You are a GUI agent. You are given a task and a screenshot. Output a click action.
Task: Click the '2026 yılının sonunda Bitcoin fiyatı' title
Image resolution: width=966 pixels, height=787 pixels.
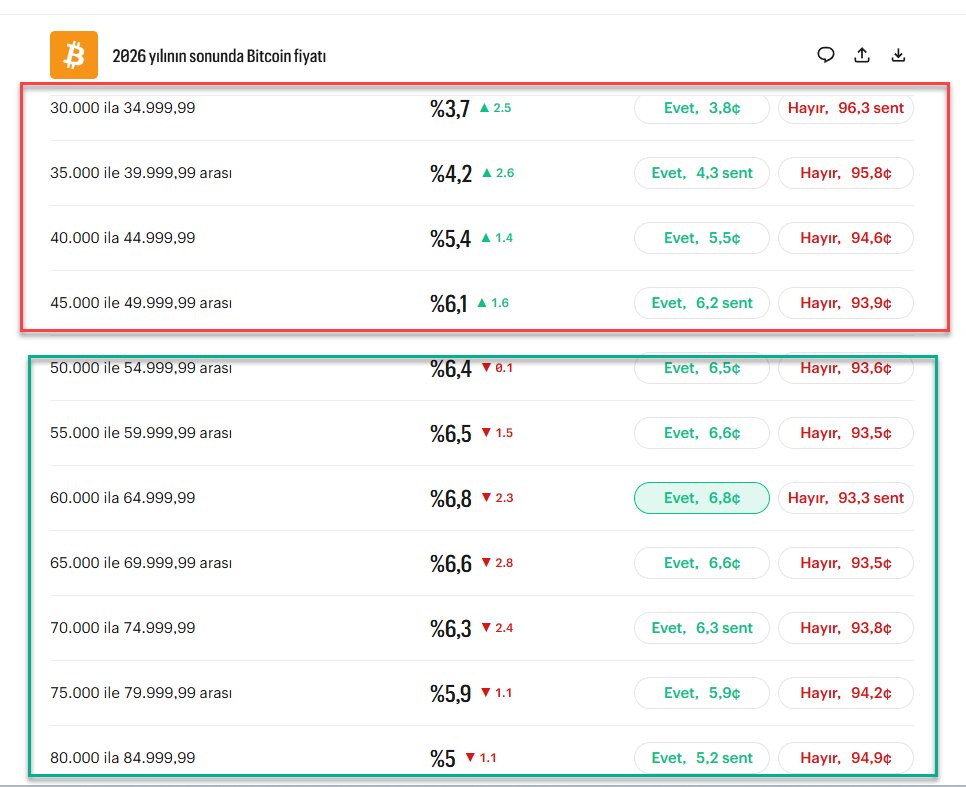219,57
